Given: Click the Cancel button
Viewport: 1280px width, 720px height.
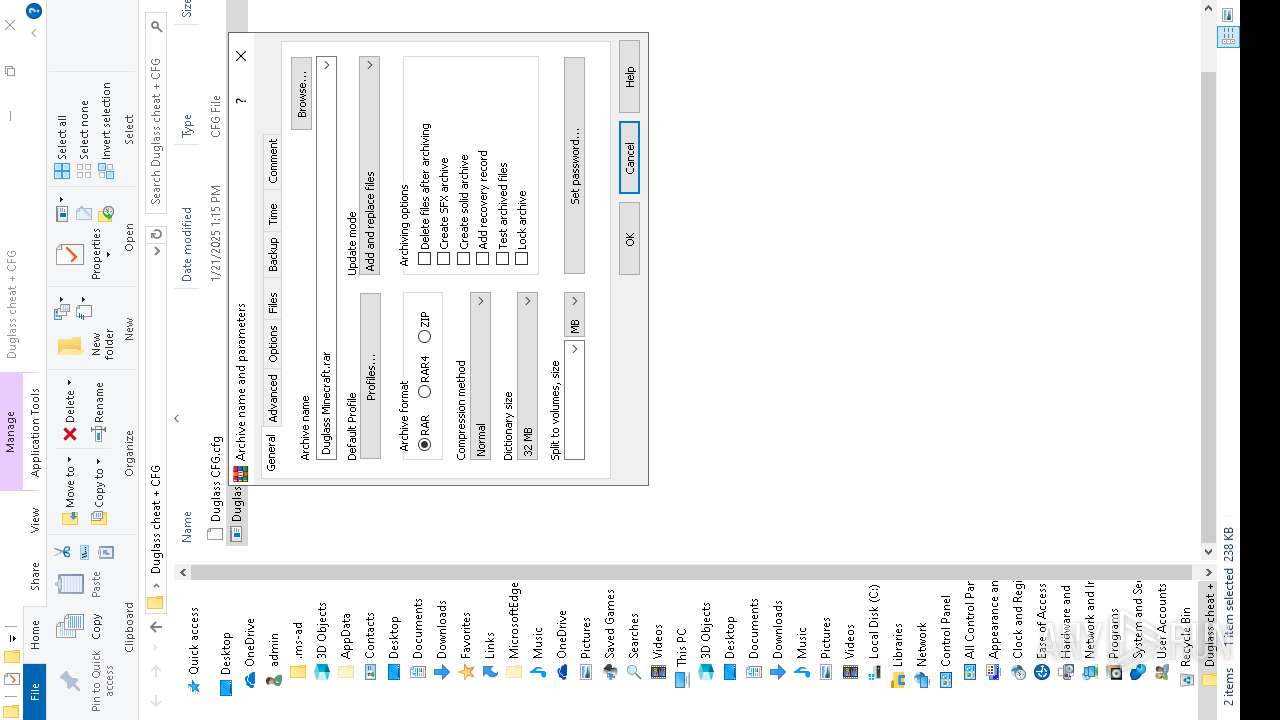Looking at the screenshot, I should click(629, 158).
